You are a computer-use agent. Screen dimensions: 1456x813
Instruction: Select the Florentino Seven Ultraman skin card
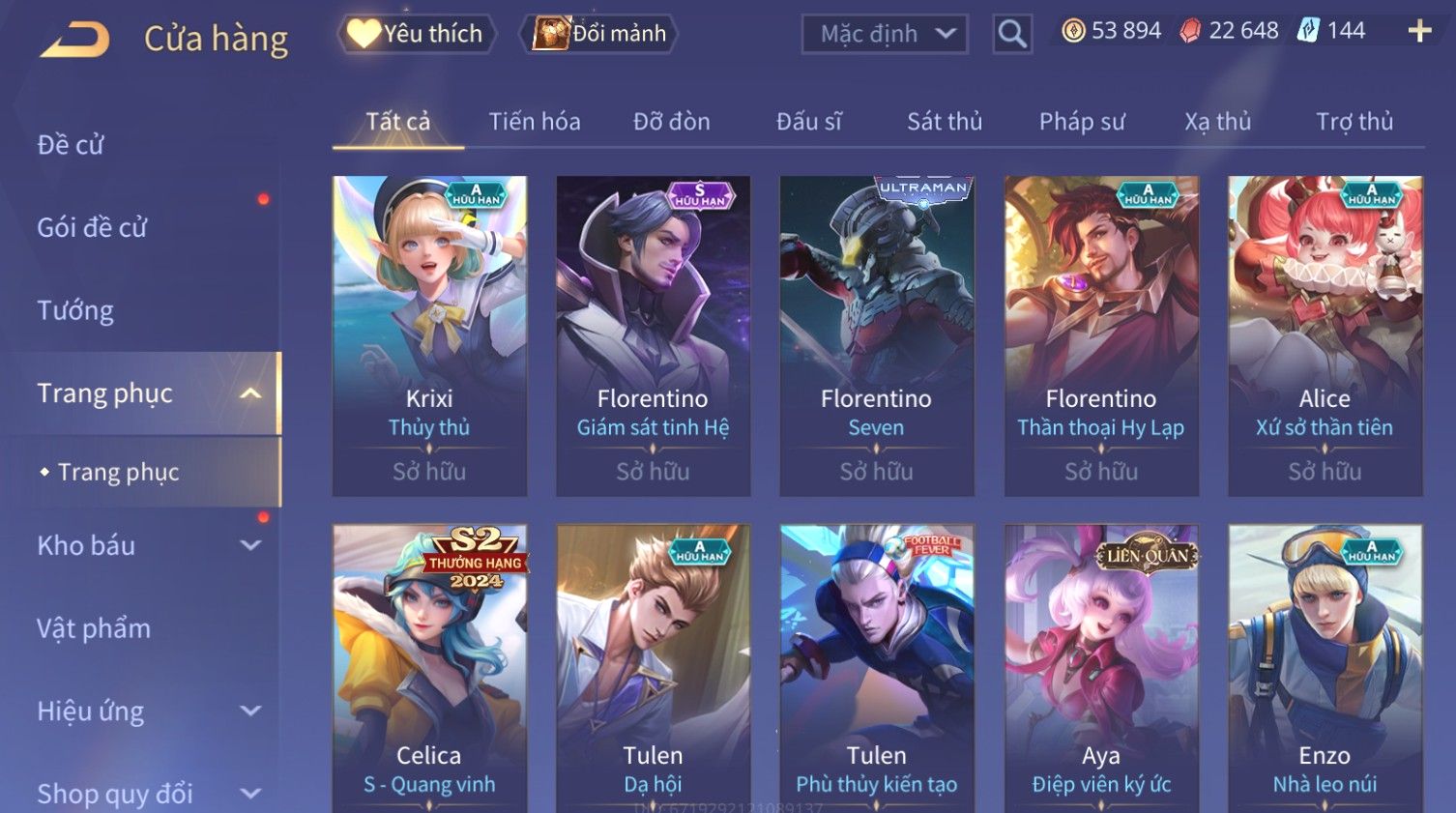[x=876, y=335]
